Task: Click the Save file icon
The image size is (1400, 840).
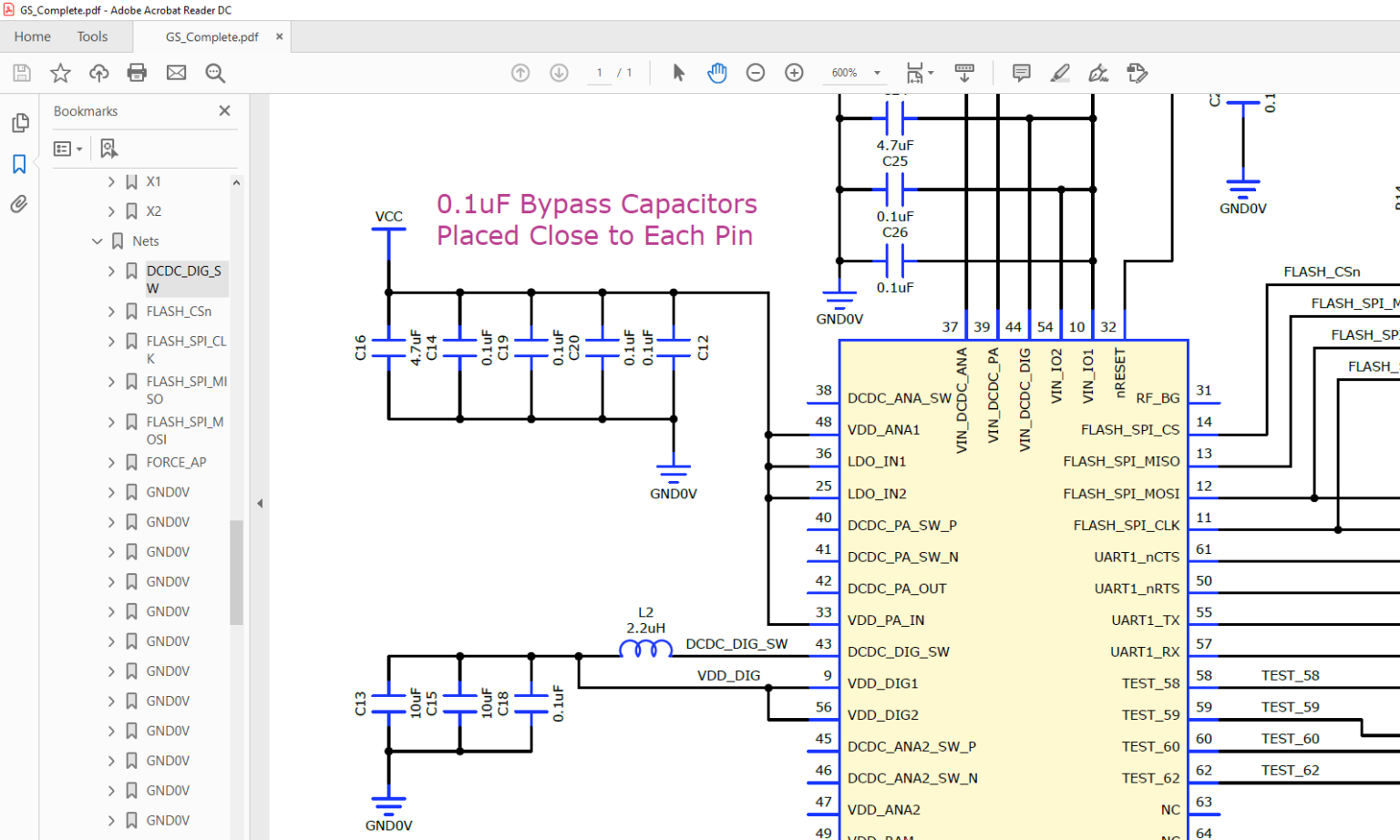Action: coord(22,73)
